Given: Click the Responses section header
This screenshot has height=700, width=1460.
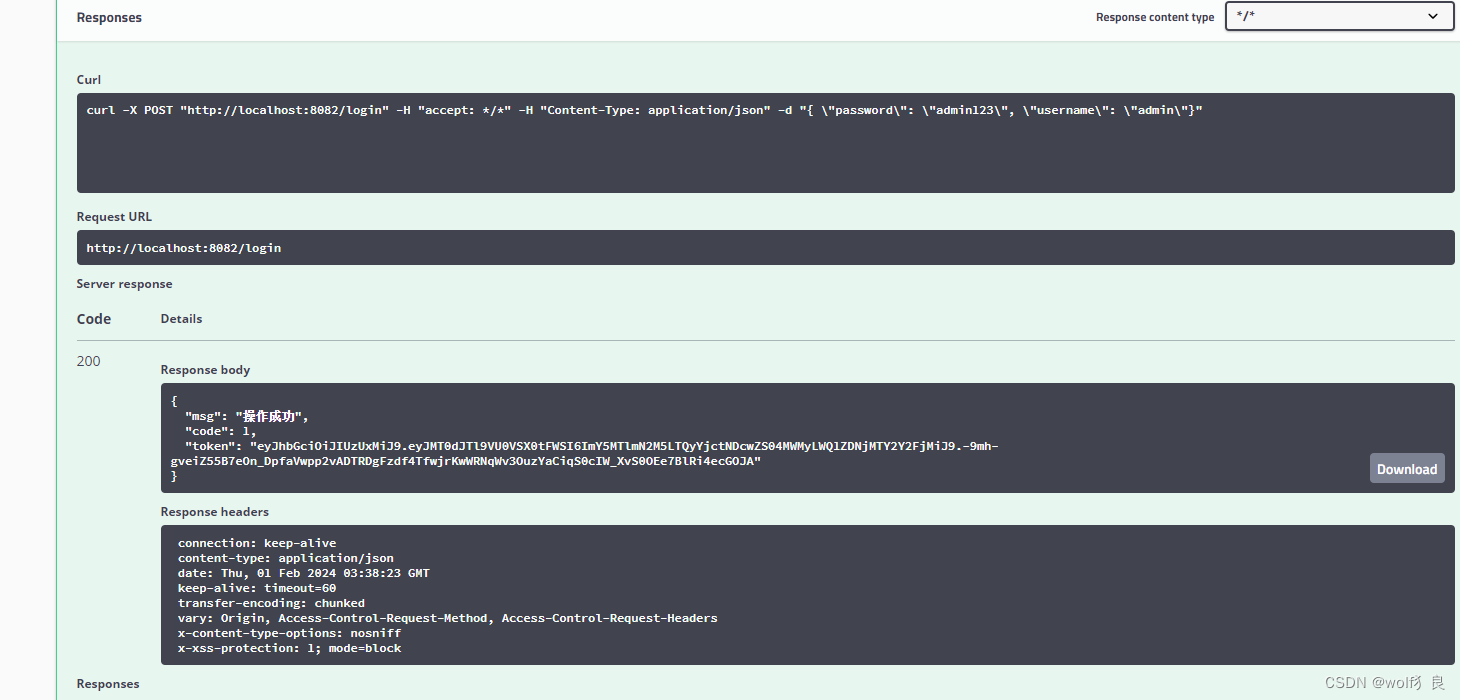Looking at the screenshot, I should 109,17.
